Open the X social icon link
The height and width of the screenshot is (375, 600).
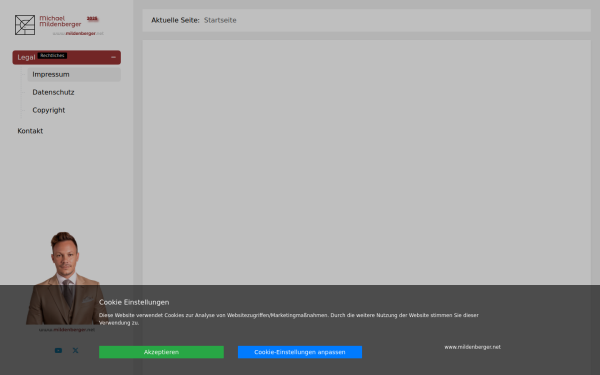75,351
